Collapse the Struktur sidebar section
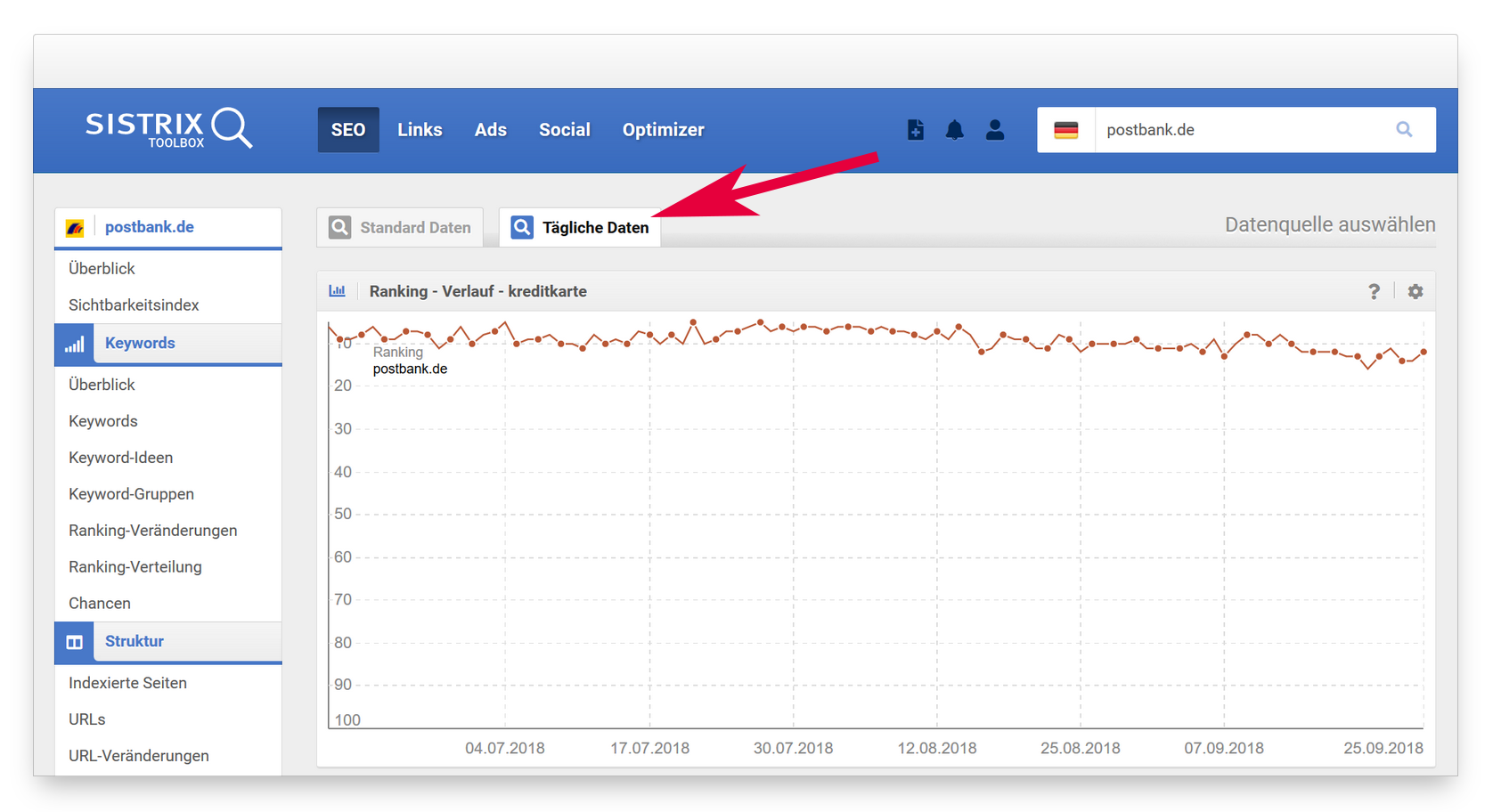1493x812 pixels. pos(135,642)
